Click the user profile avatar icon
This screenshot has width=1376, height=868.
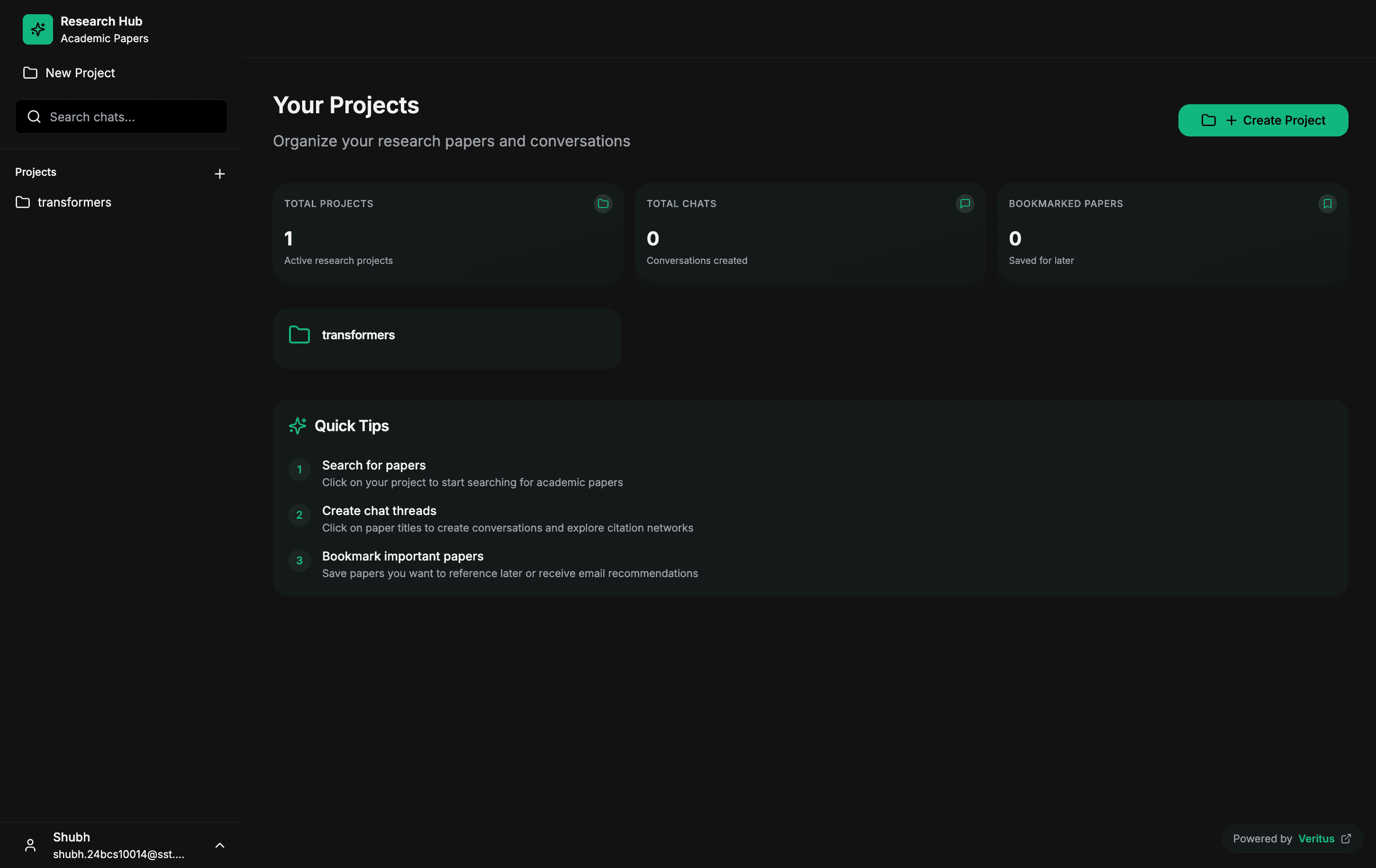coord(30,845)
